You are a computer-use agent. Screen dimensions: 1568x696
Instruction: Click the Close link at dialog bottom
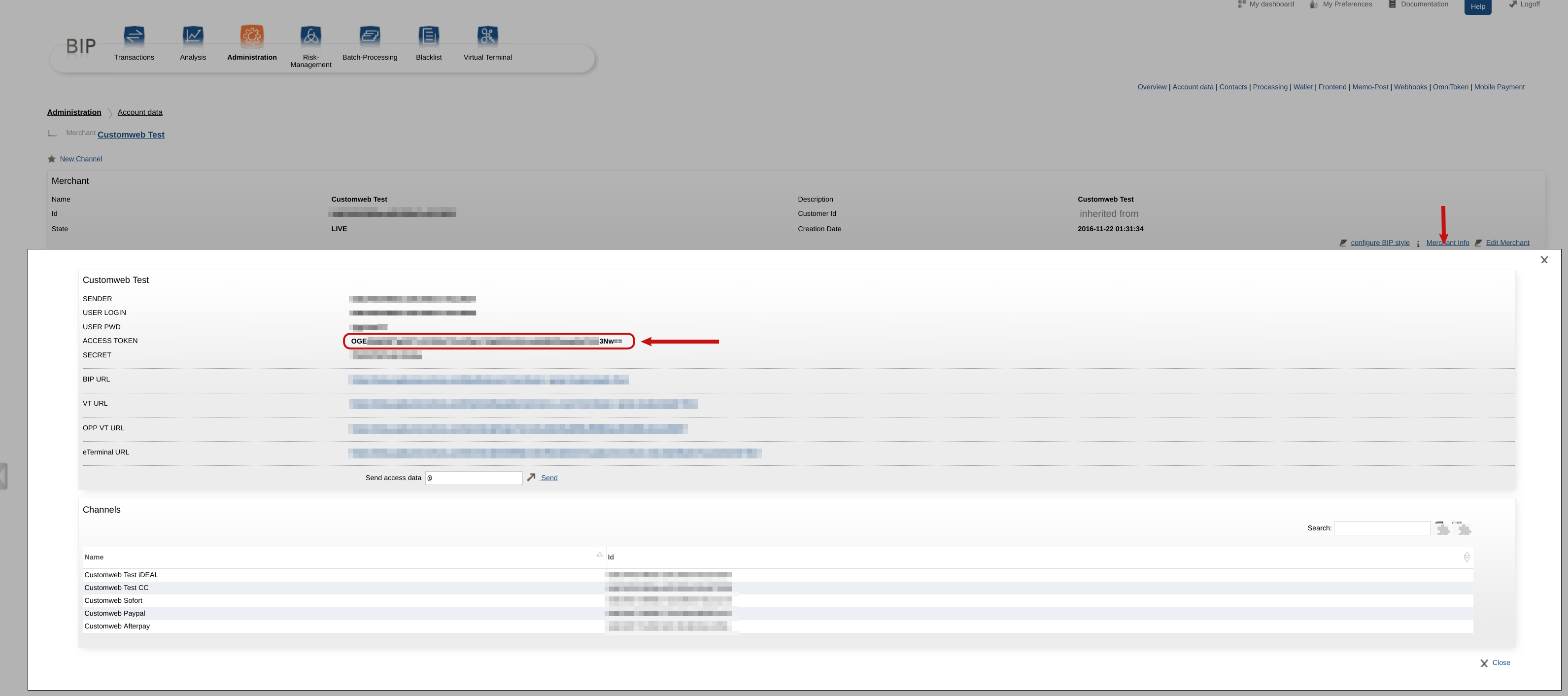(x=1500, y=662)
